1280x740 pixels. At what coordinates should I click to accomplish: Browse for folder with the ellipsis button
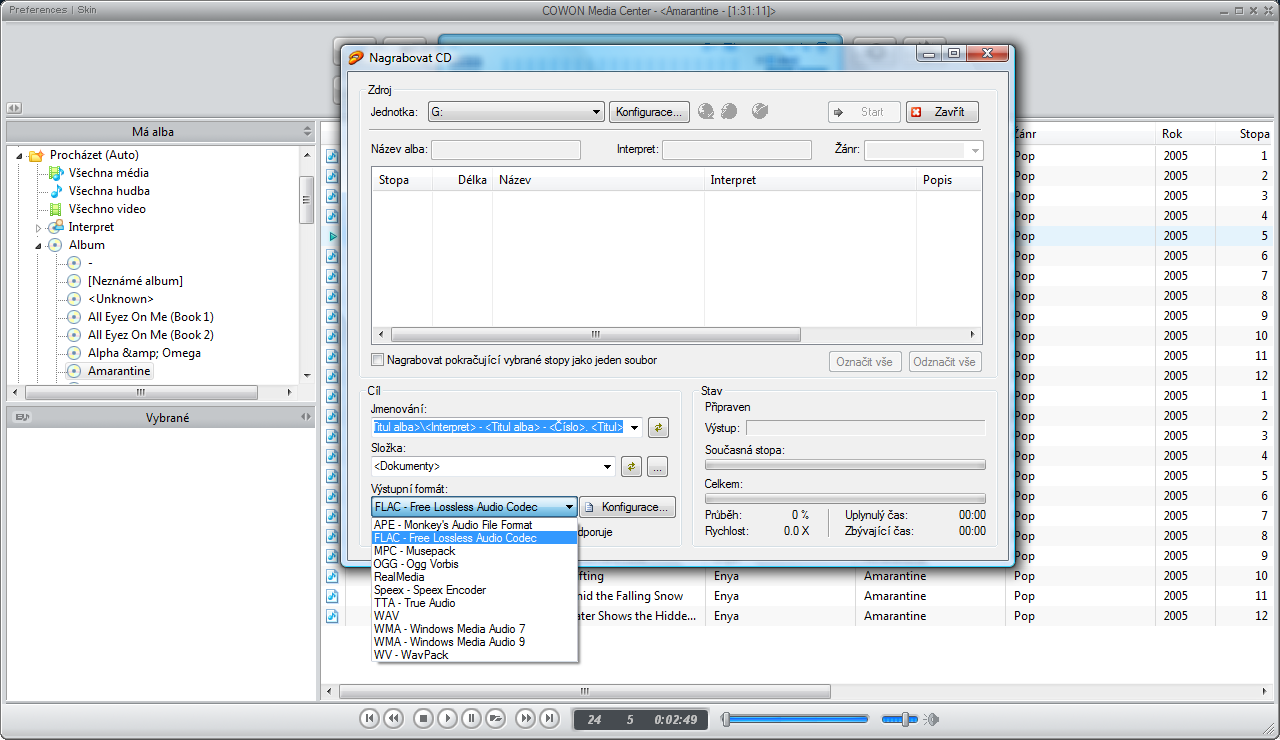click(x=657, y=466)
